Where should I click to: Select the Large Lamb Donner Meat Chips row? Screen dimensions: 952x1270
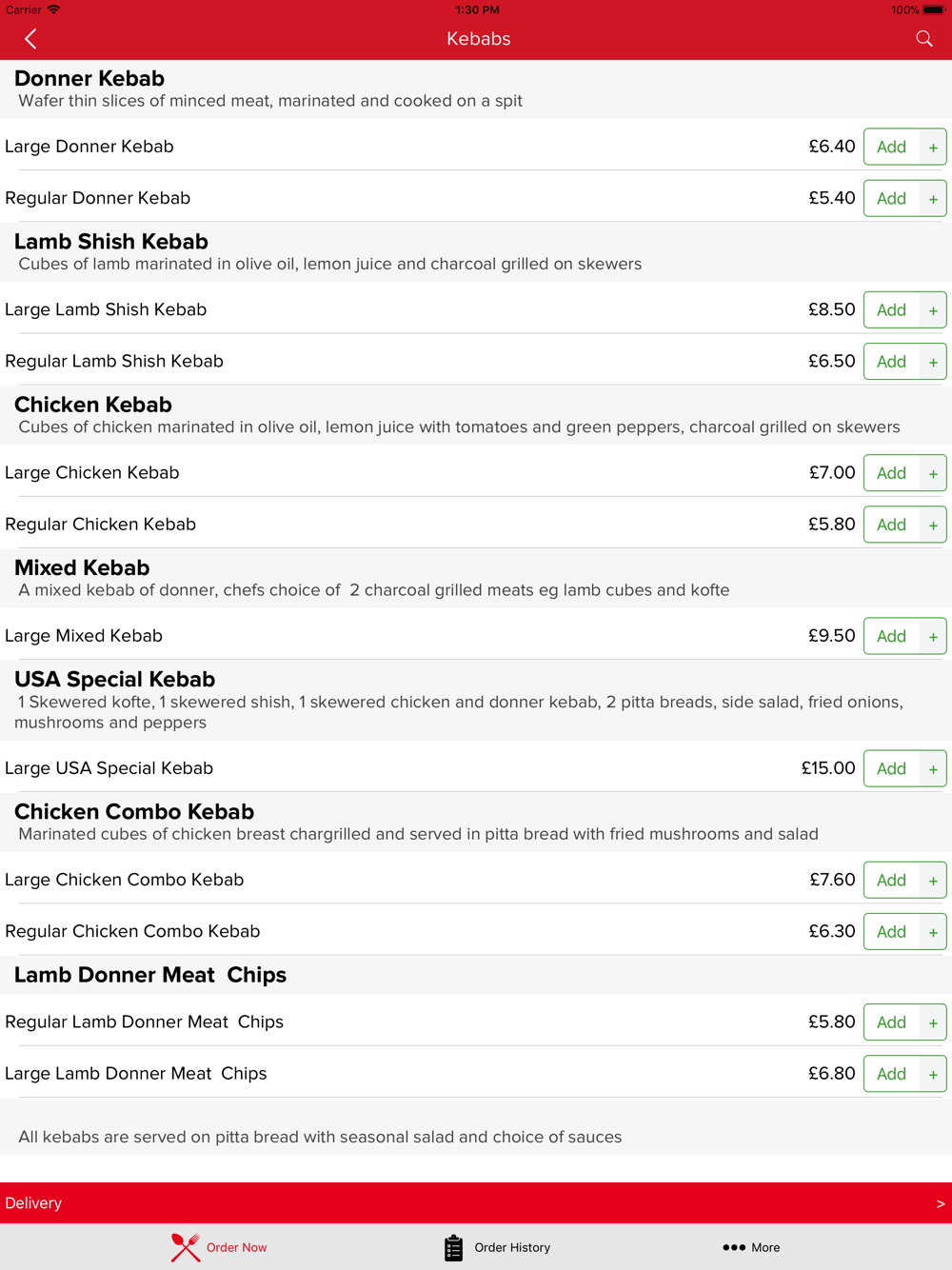381,1073
